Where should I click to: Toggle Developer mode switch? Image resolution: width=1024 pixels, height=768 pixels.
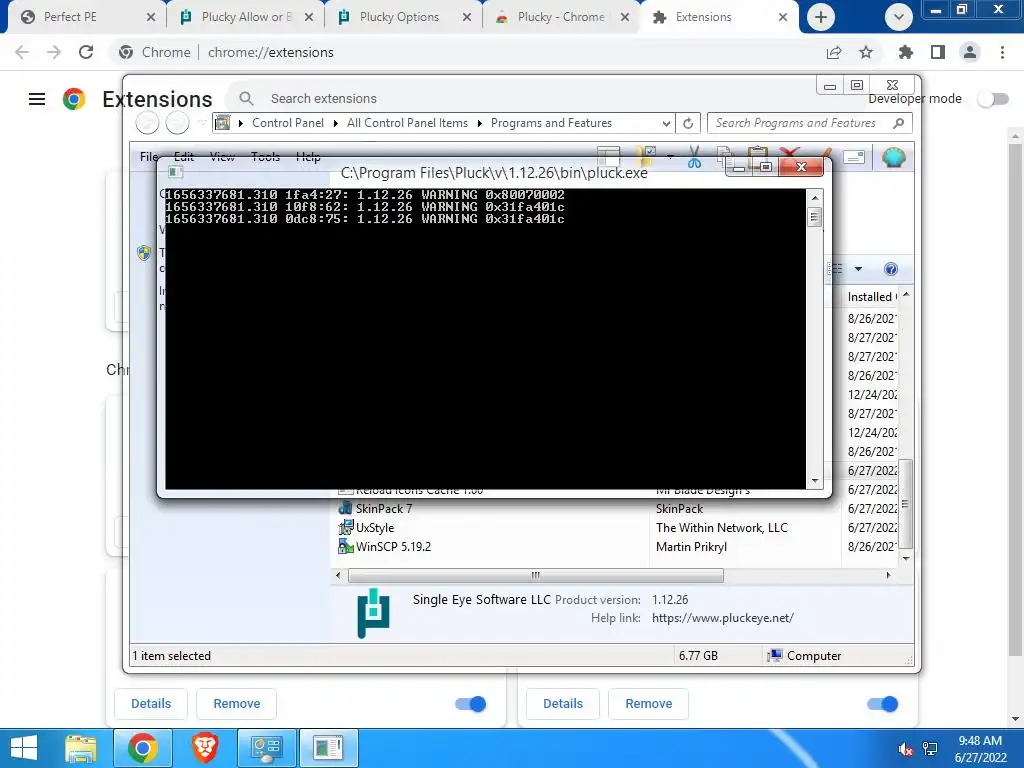[x=993, y=99]
